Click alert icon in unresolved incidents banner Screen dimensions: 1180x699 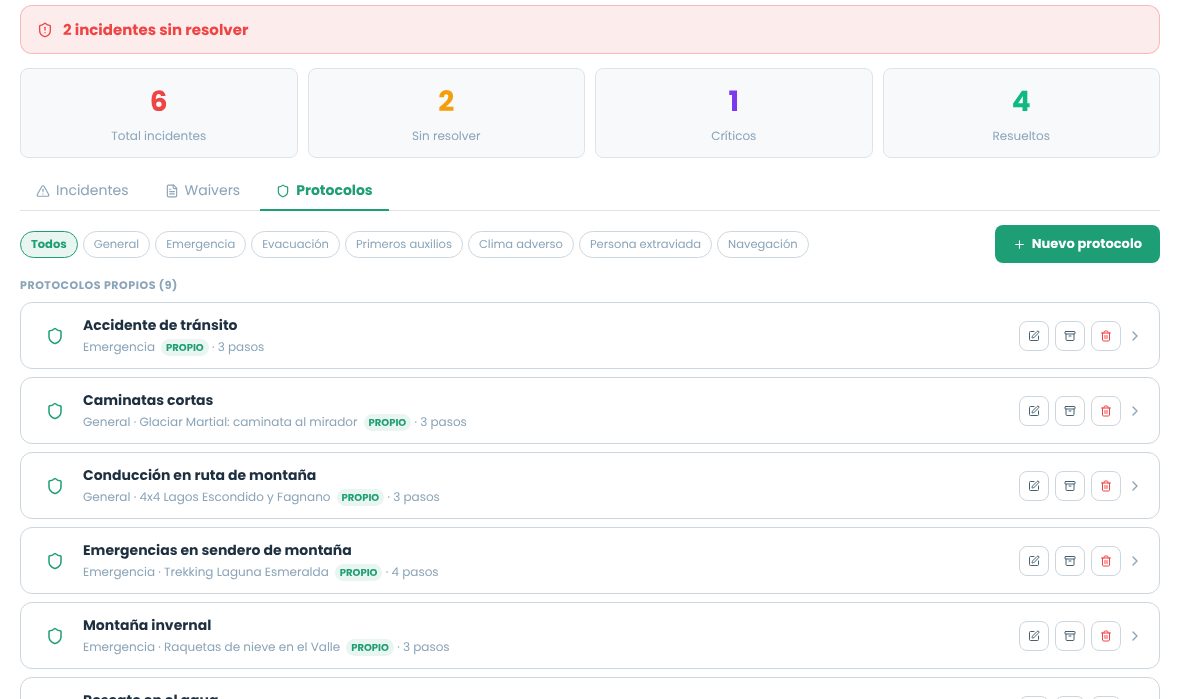(x=45, y=30)
